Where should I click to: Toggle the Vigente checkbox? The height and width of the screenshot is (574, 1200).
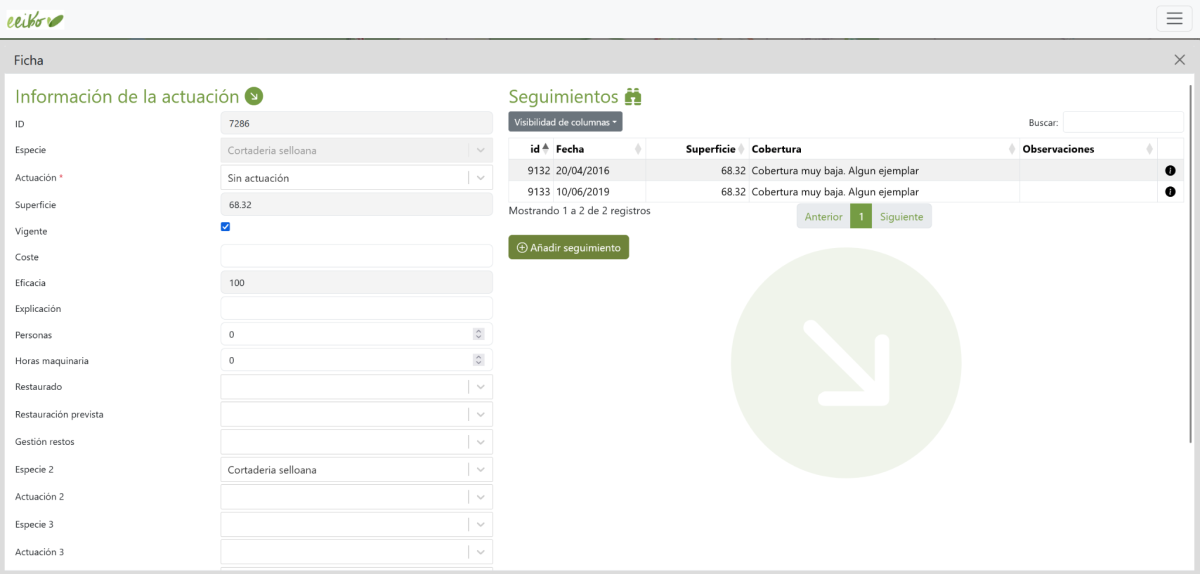(225, 227)
